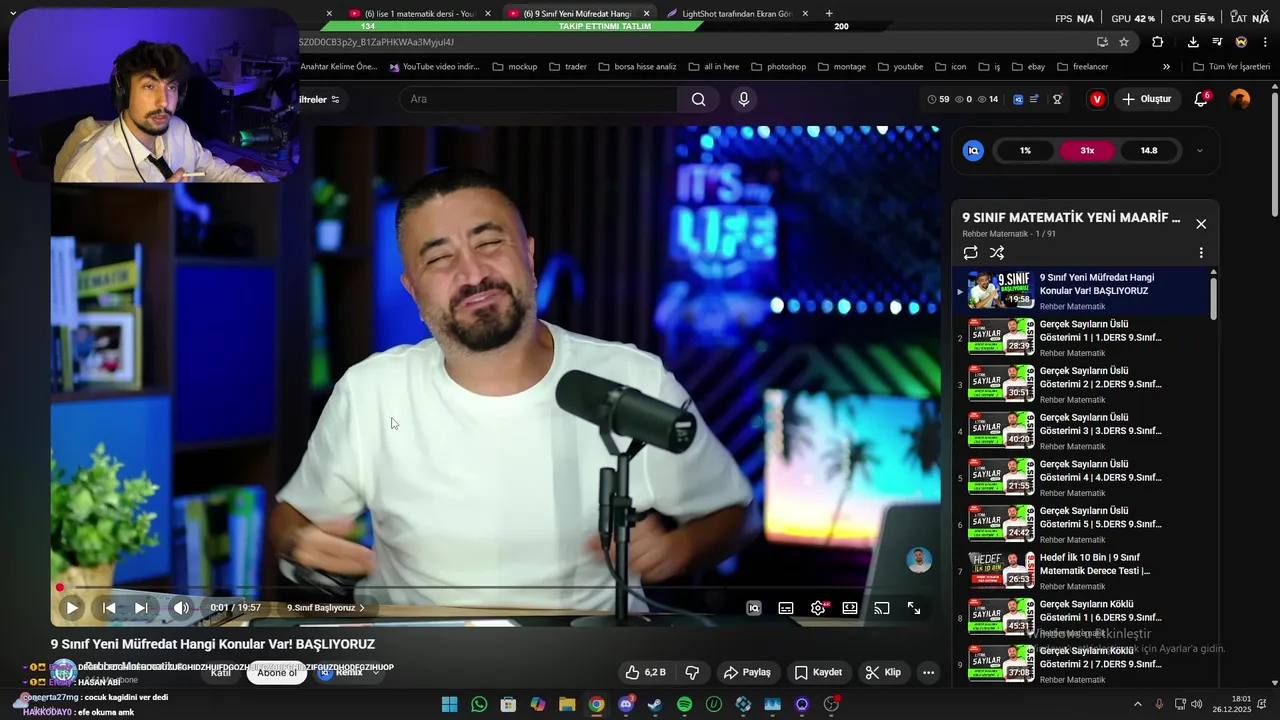
Task: Open YouTube notifications bell
Action: coord(1201,99)
